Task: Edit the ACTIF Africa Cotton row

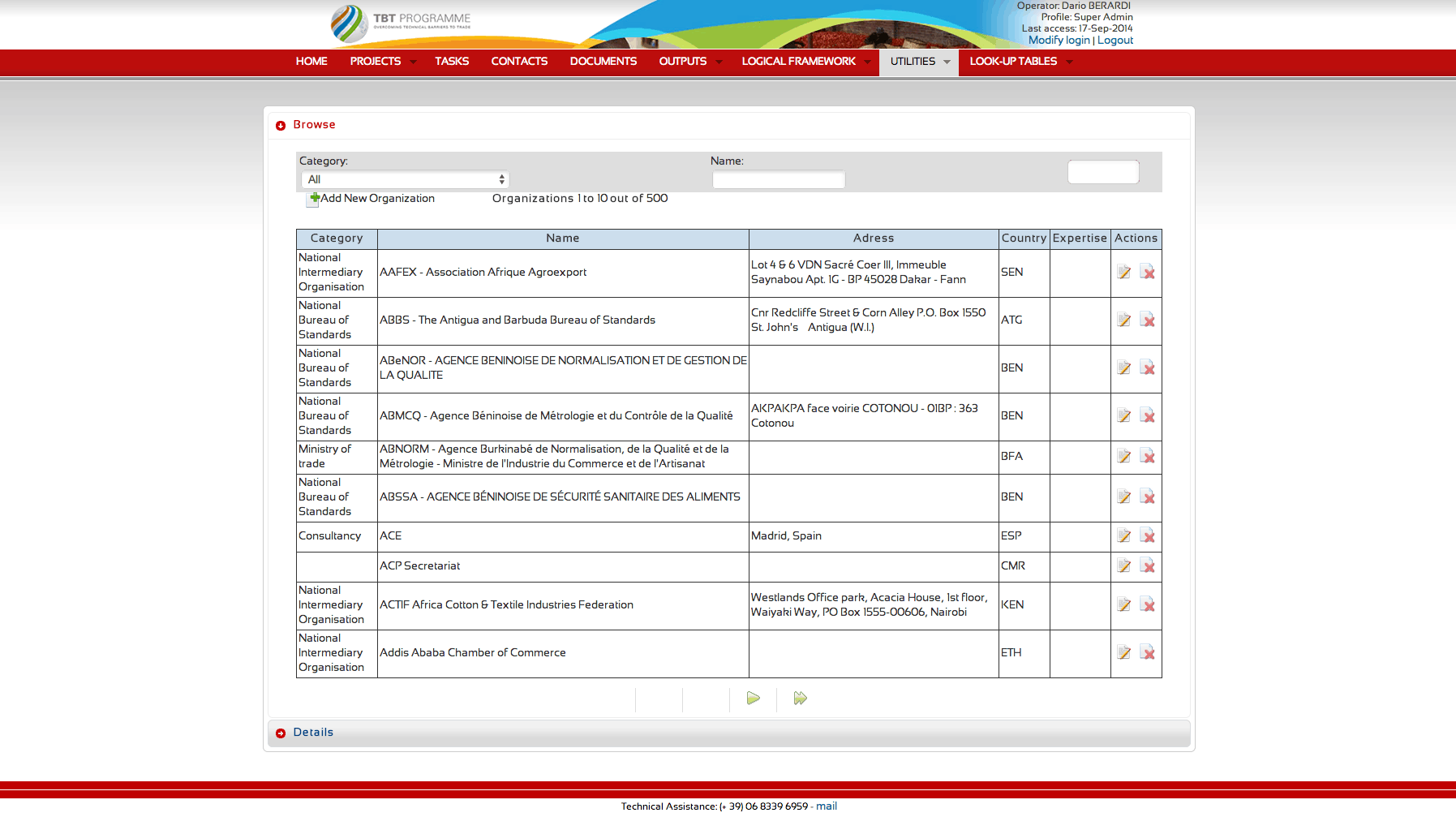Action: tap(1123, 604)
